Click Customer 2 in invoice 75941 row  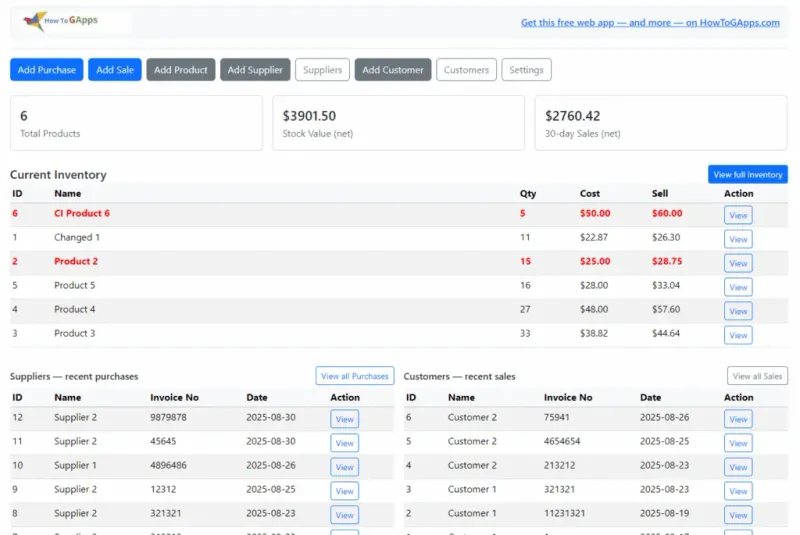point(472,417)
